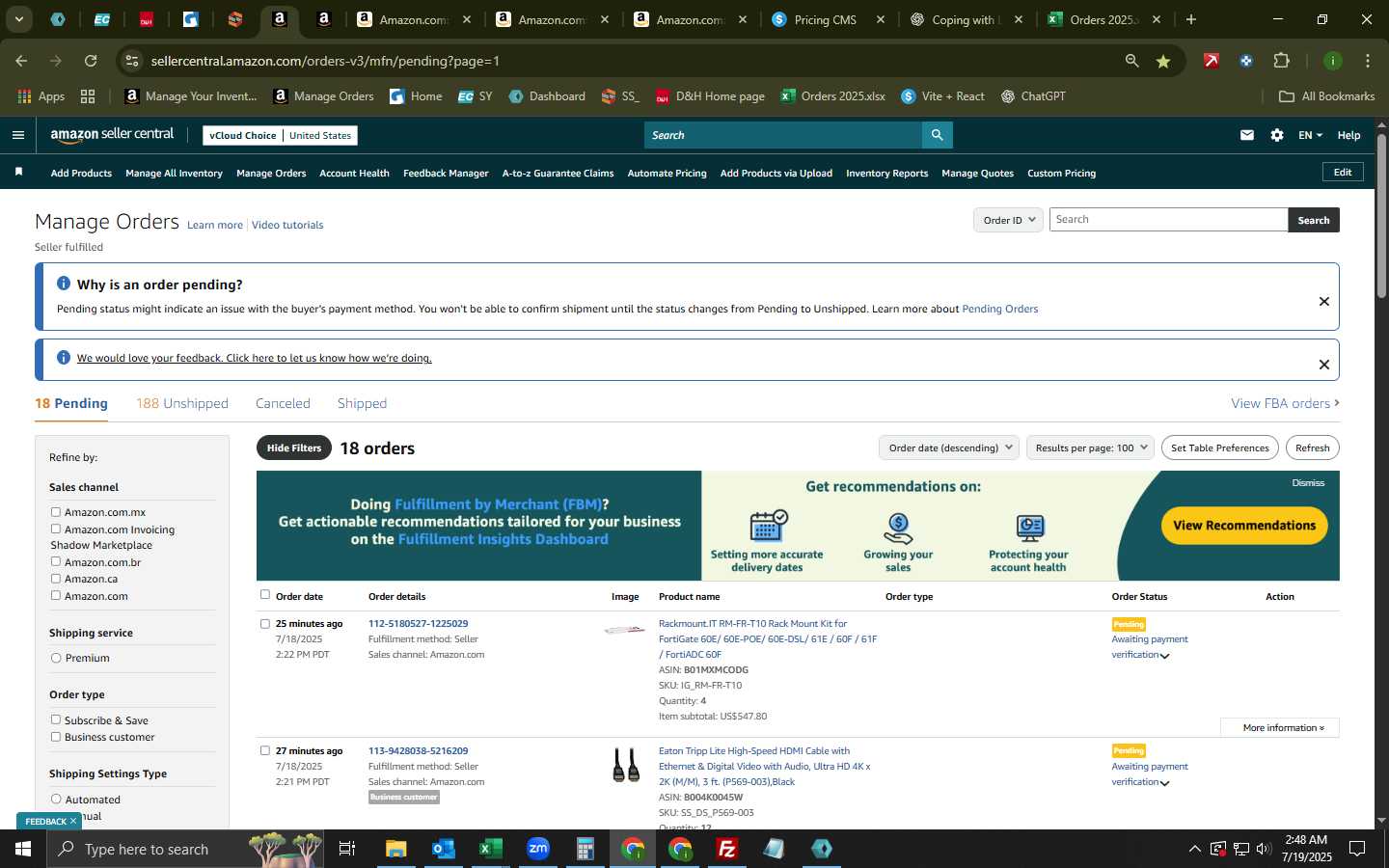Tick the Amazon.com sales channel checkbox

pos(56,595)
